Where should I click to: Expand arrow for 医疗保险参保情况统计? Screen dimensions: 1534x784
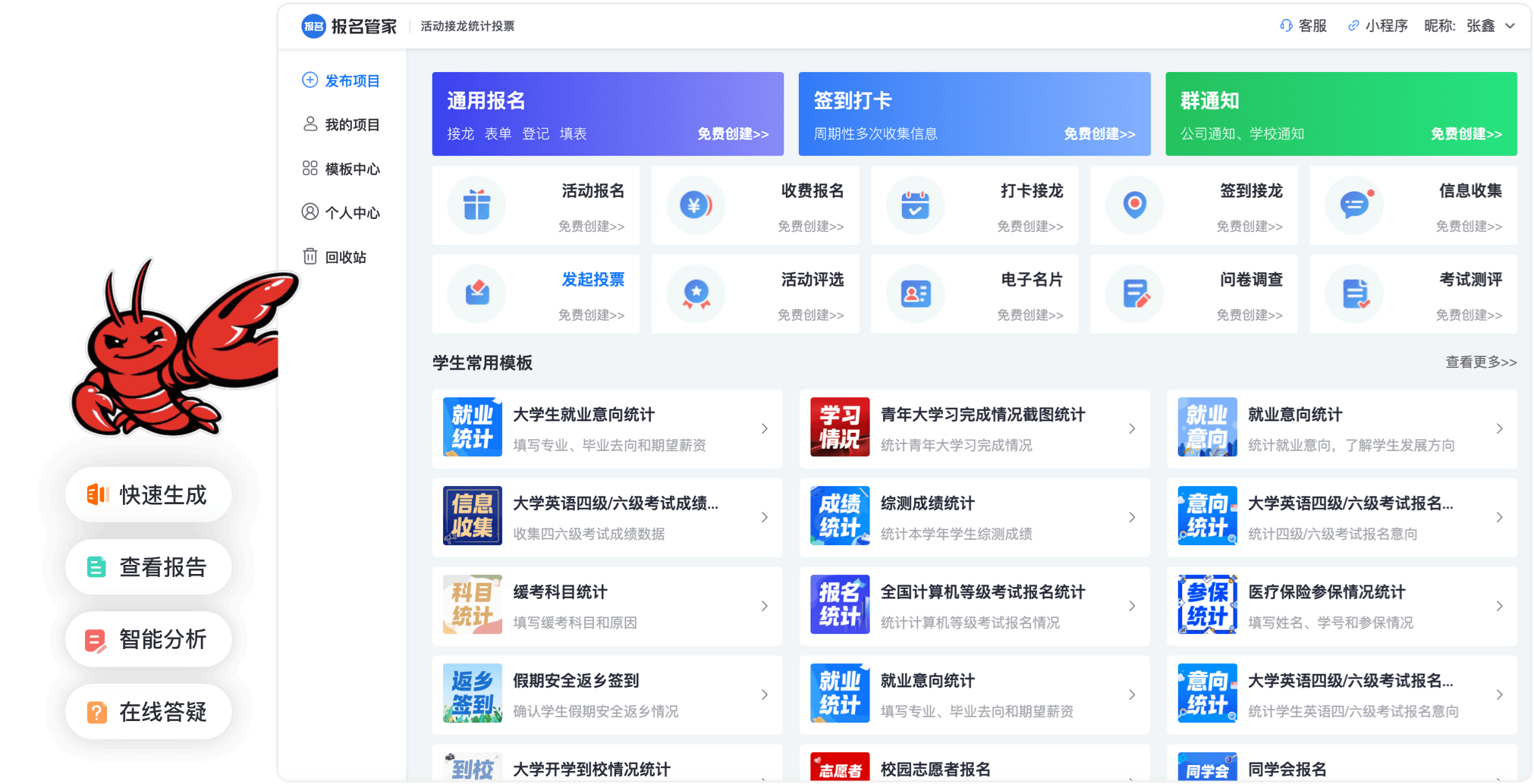tap(1500, 606)
